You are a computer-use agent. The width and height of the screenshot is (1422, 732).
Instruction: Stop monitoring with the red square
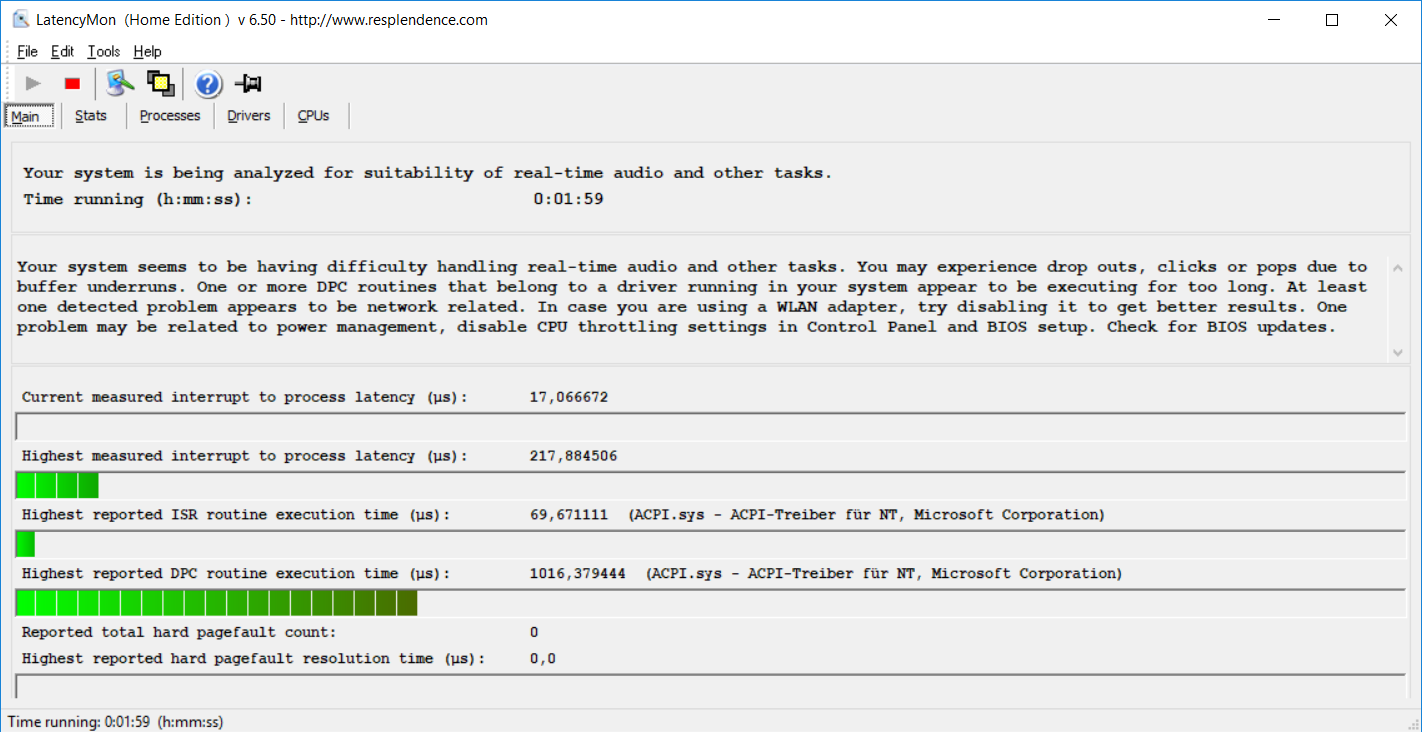(72, 84)
